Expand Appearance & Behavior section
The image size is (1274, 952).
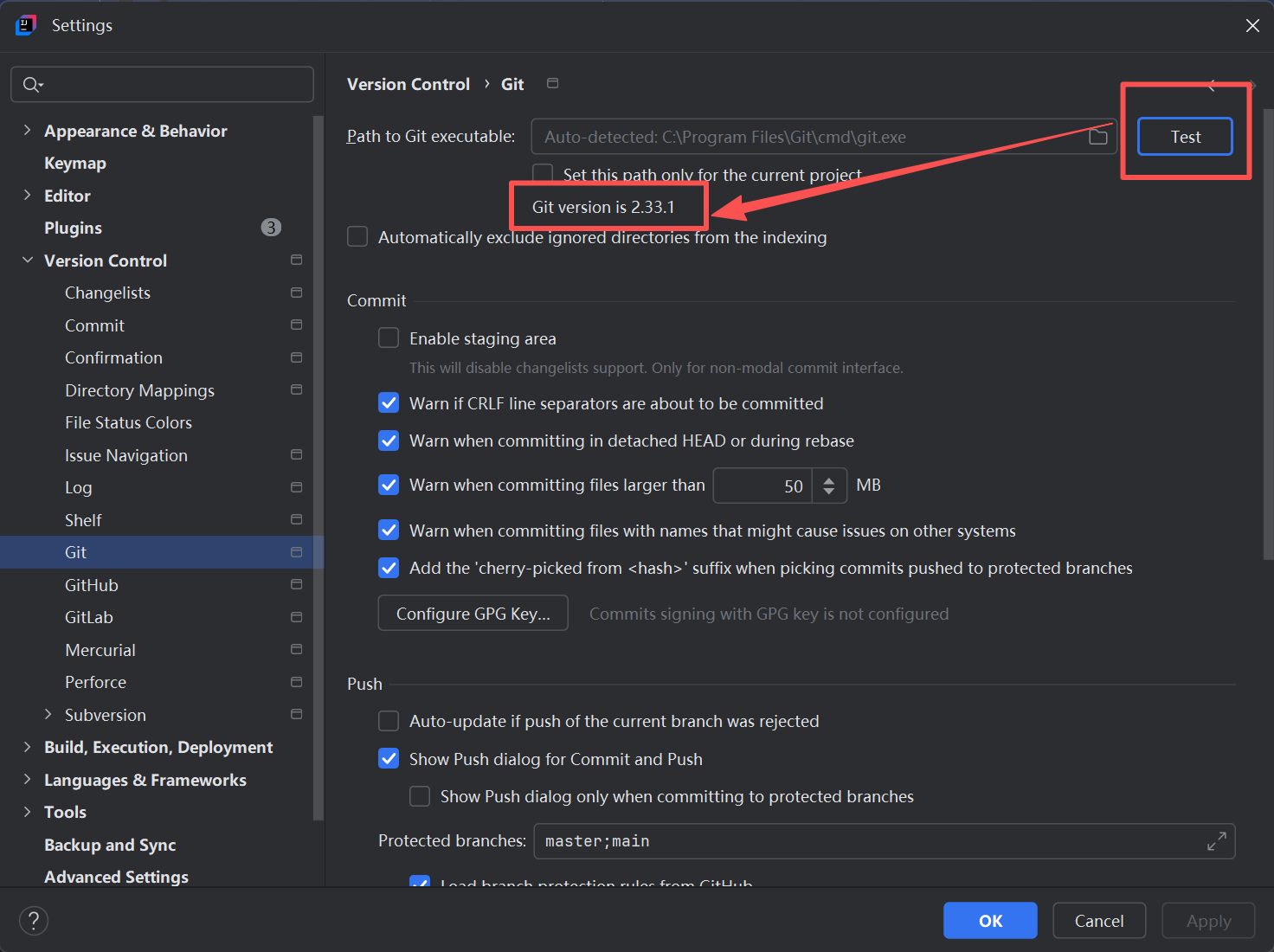[x=27, y=131]
